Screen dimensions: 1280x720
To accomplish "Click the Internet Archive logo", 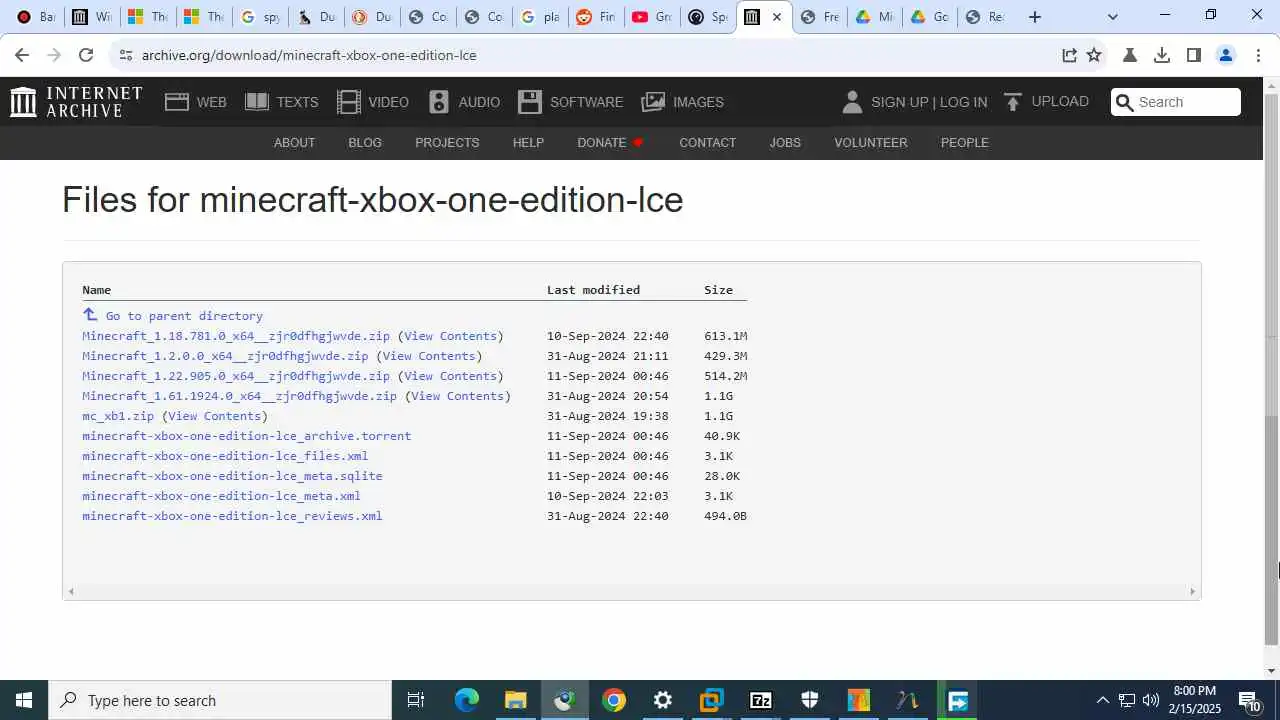I will coord(76,102).
